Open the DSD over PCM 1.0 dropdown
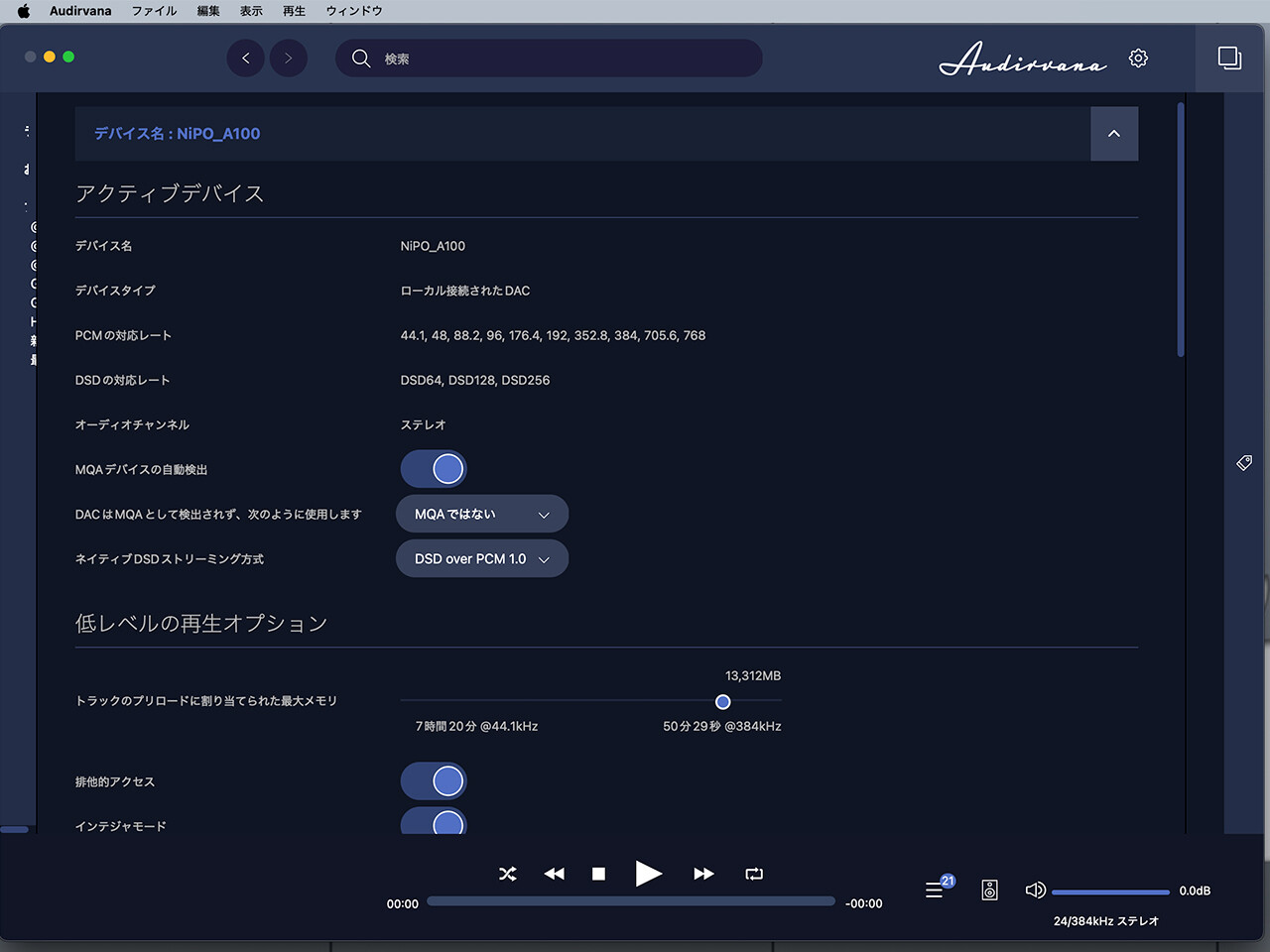The height and width of the screenshot is (952, 1270). pos(482,558)
